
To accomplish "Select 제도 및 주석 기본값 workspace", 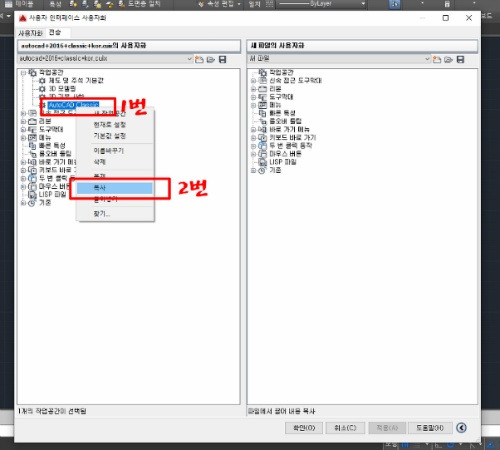I will pos(76,80).
